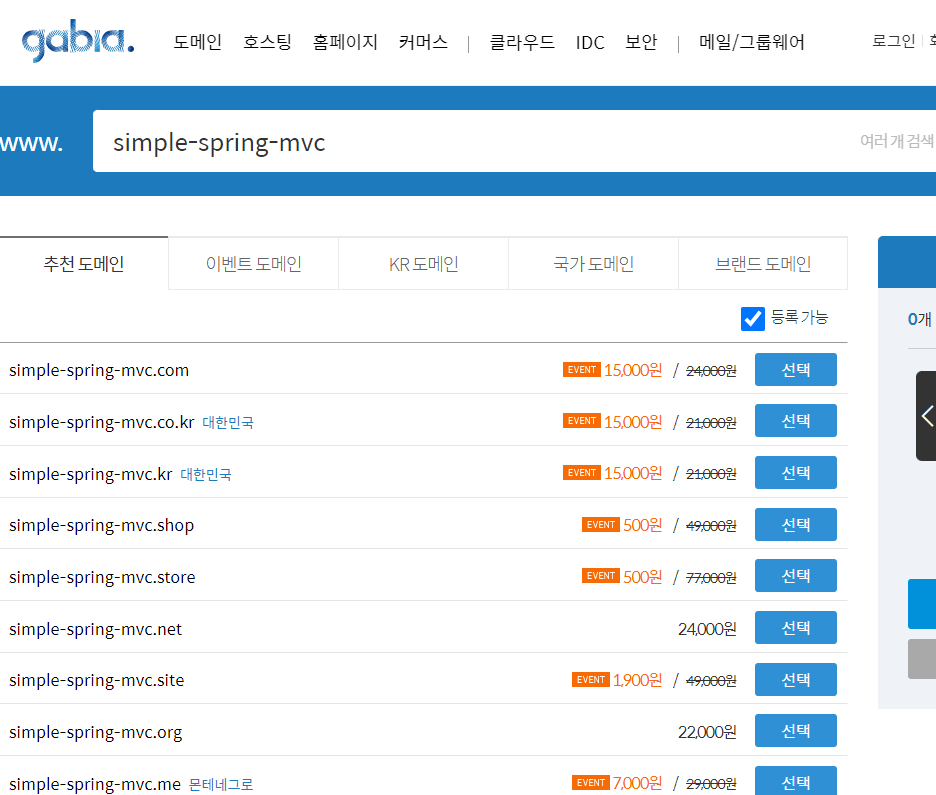Click the 0개 selected count
This screenshot has height=795, width=936.
tap(919, 319)
